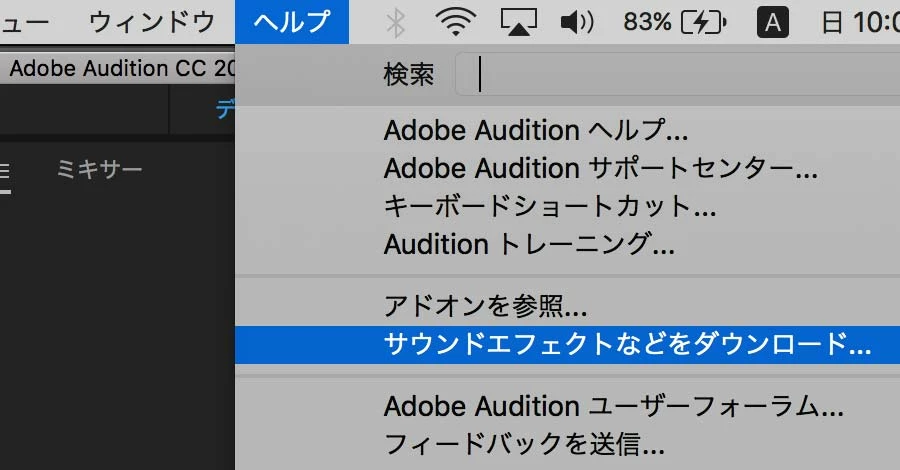This screenshot has height=470, width=900.
Task: Open the Wi-Fi status menu
Action: point(456,23)
